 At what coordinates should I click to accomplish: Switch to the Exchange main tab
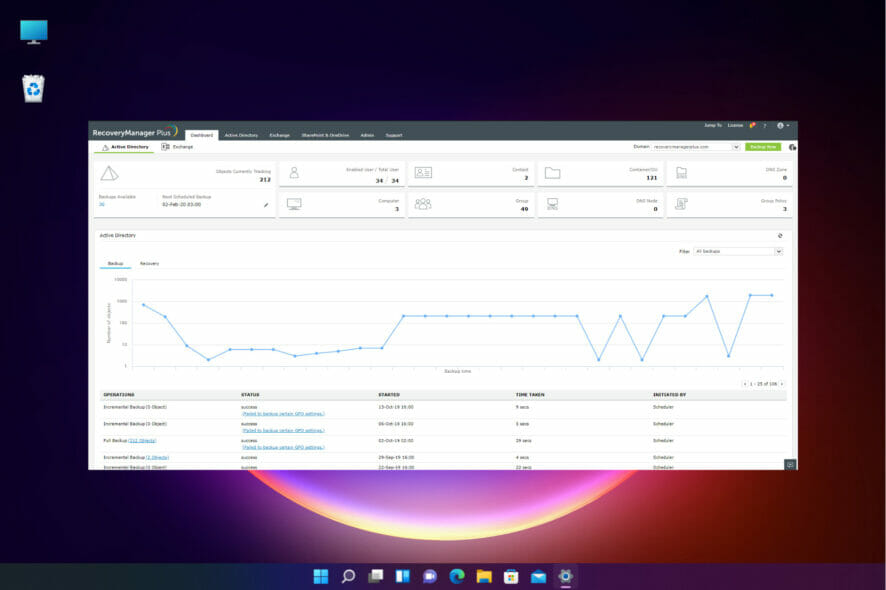click(x=279, y=135)
